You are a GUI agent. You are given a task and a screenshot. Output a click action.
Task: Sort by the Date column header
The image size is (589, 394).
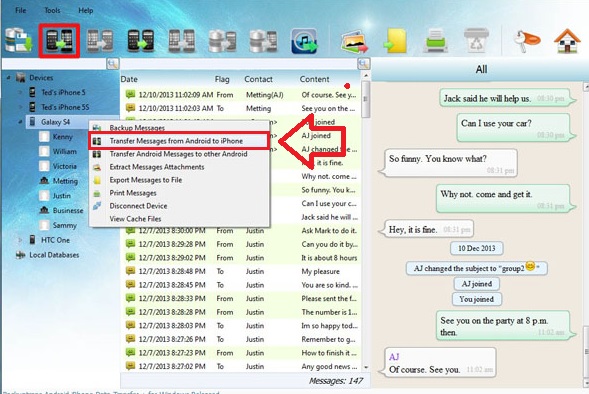point(129,79)
